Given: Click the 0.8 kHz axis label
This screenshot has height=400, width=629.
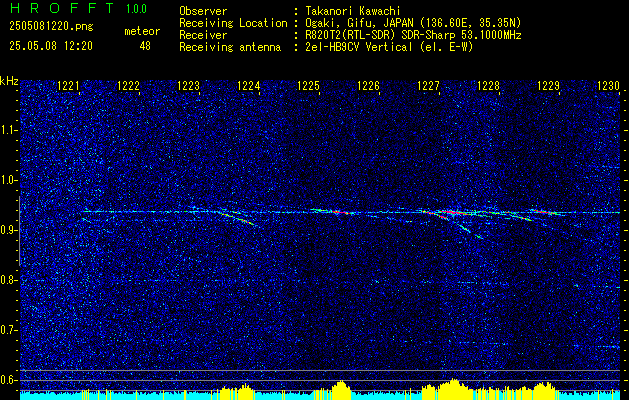Looking at the screenshot, I should tap(8, 280).
